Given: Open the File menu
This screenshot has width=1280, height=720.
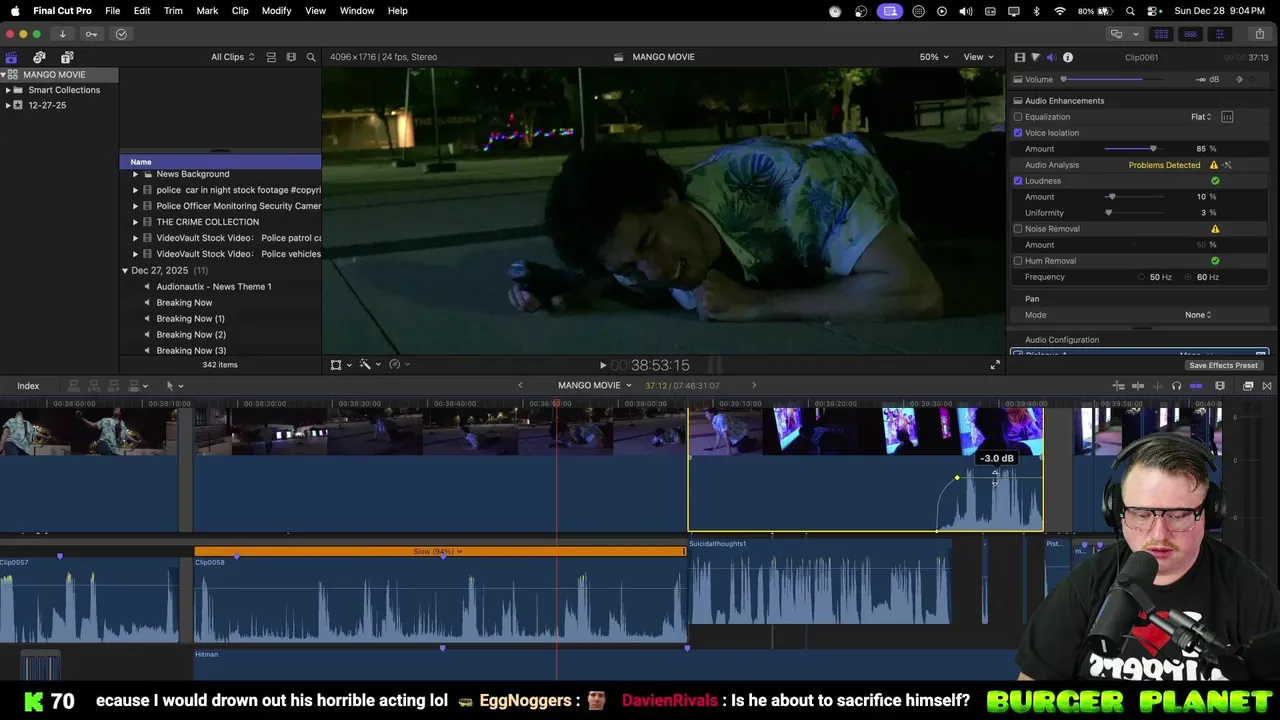Looking at the screenshot, I should point(113,11).
